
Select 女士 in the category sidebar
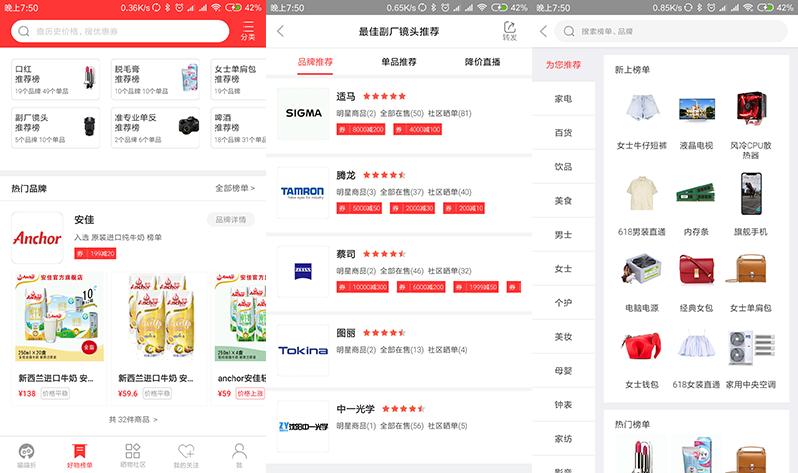click(x=563, y=269)
